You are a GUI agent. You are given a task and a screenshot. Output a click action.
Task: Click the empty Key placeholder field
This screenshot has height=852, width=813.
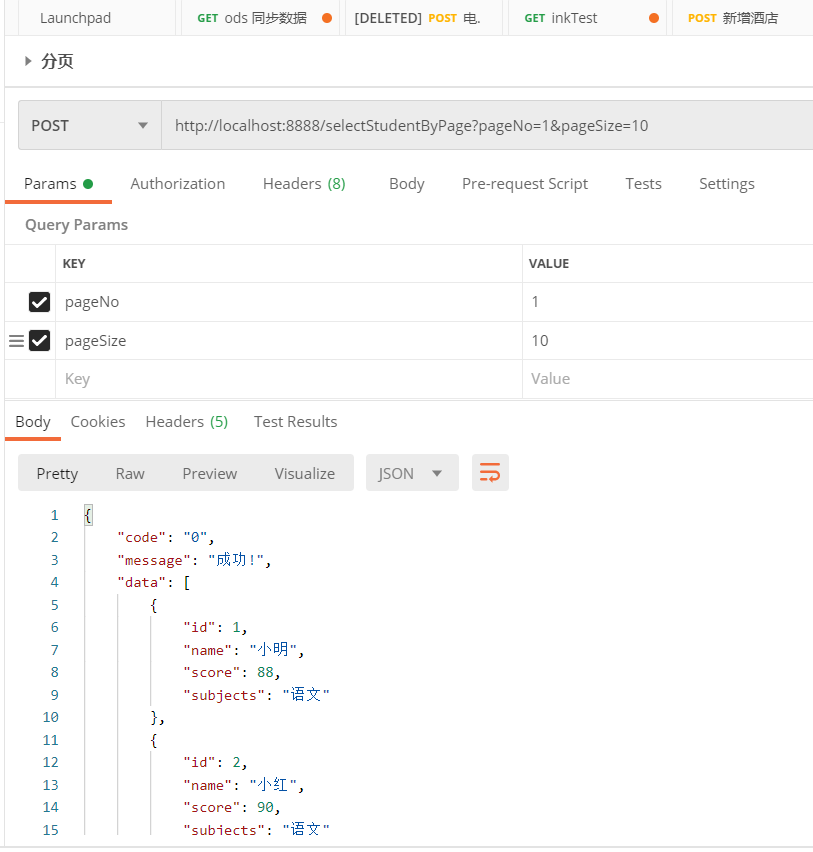289,379
